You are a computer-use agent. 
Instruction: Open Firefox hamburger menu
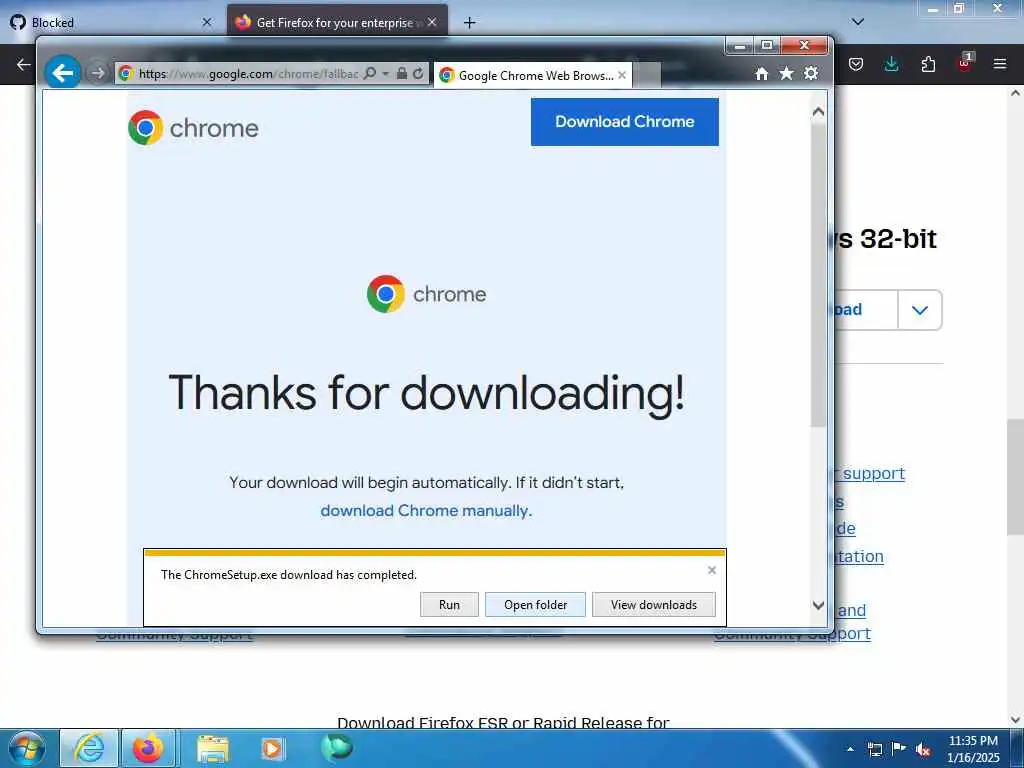point(1000,64)
